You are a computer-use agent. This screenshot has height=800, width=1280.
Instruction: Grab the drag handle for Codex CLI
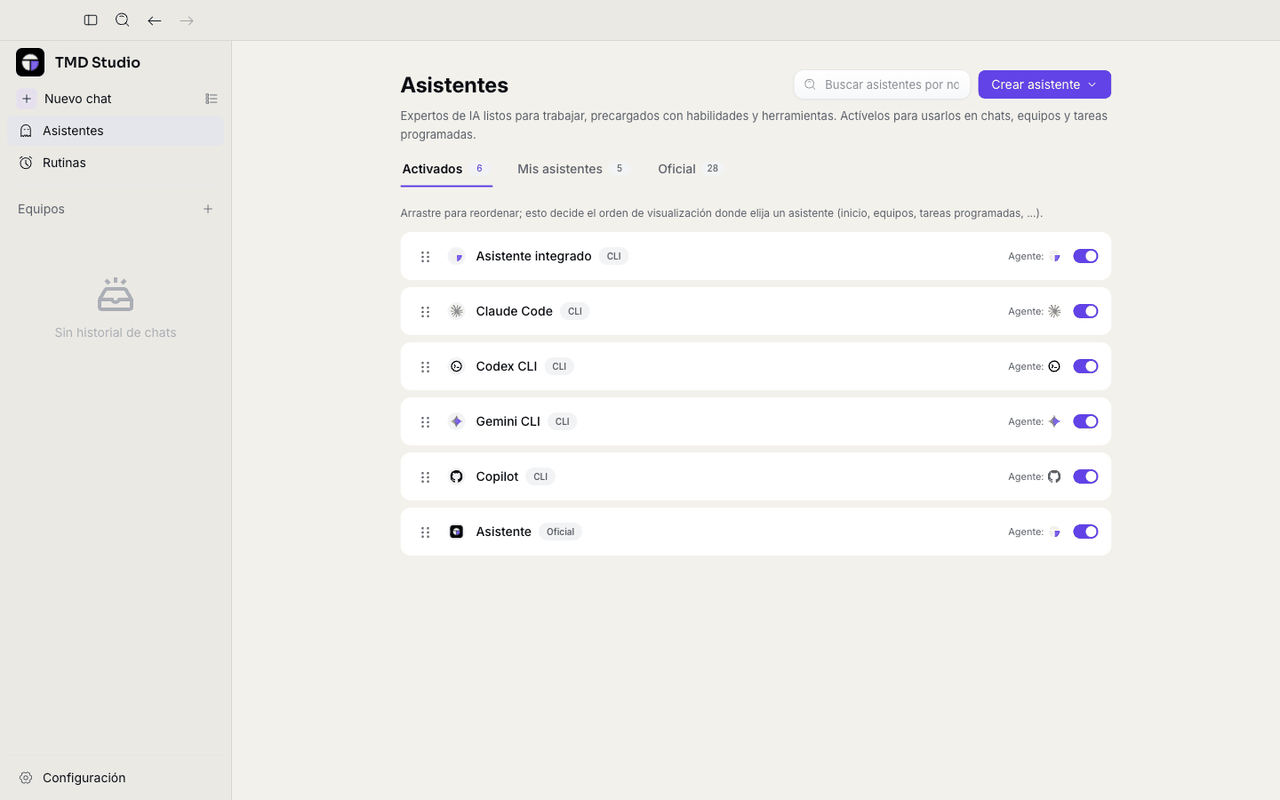click(425, 367)
